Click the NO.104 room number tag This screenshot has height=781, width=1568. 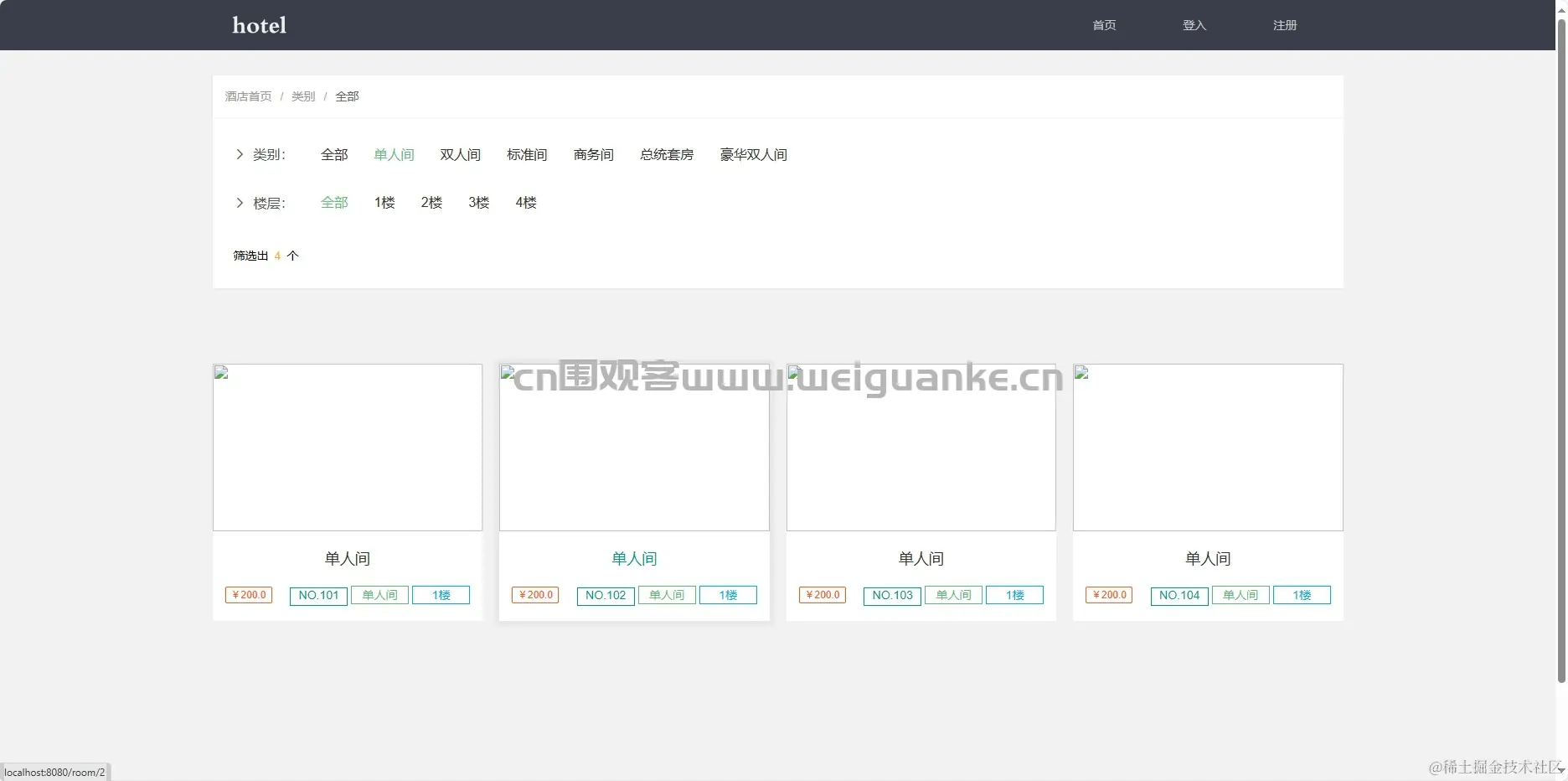[1179, 596]
